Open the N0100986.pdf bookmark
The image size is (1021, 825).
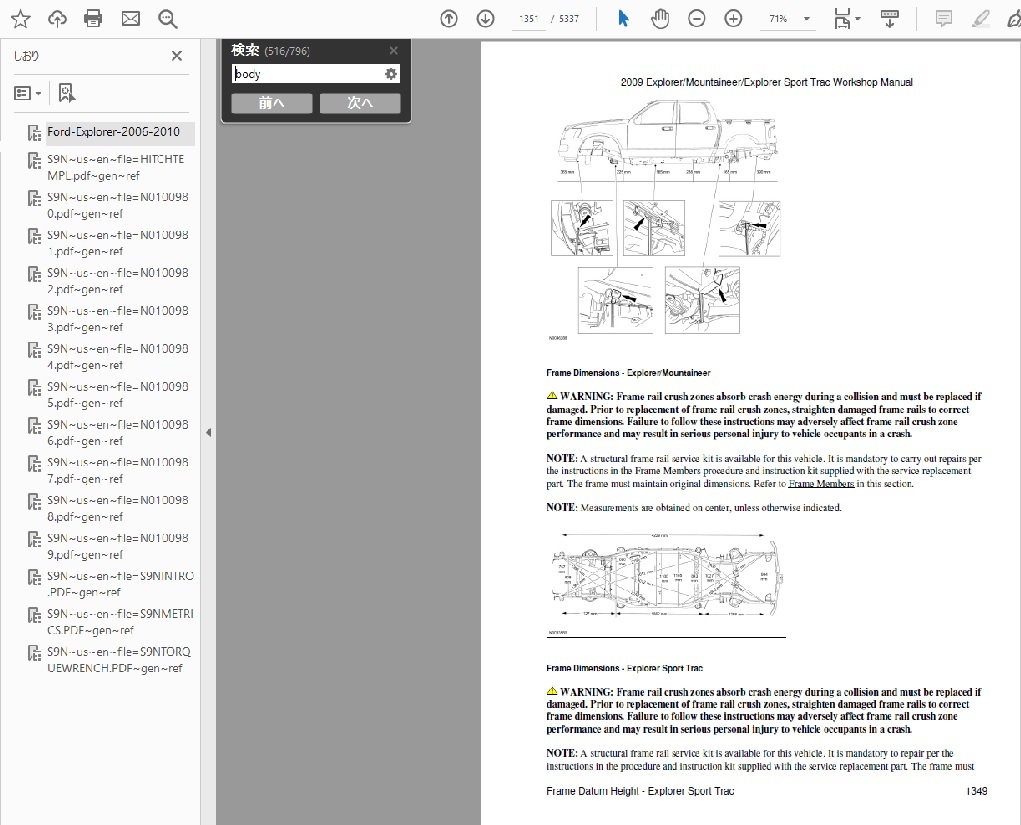(x=118, y=432)
